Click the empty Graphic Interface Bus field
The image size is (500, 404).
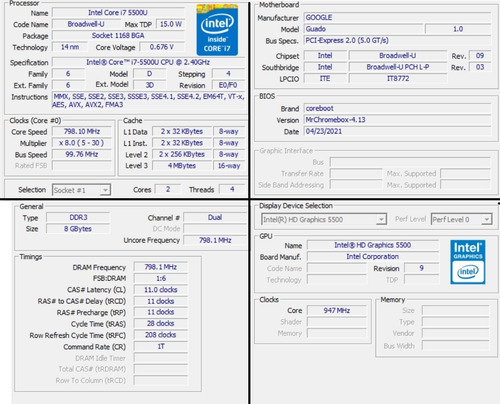[x=410, y=162]
